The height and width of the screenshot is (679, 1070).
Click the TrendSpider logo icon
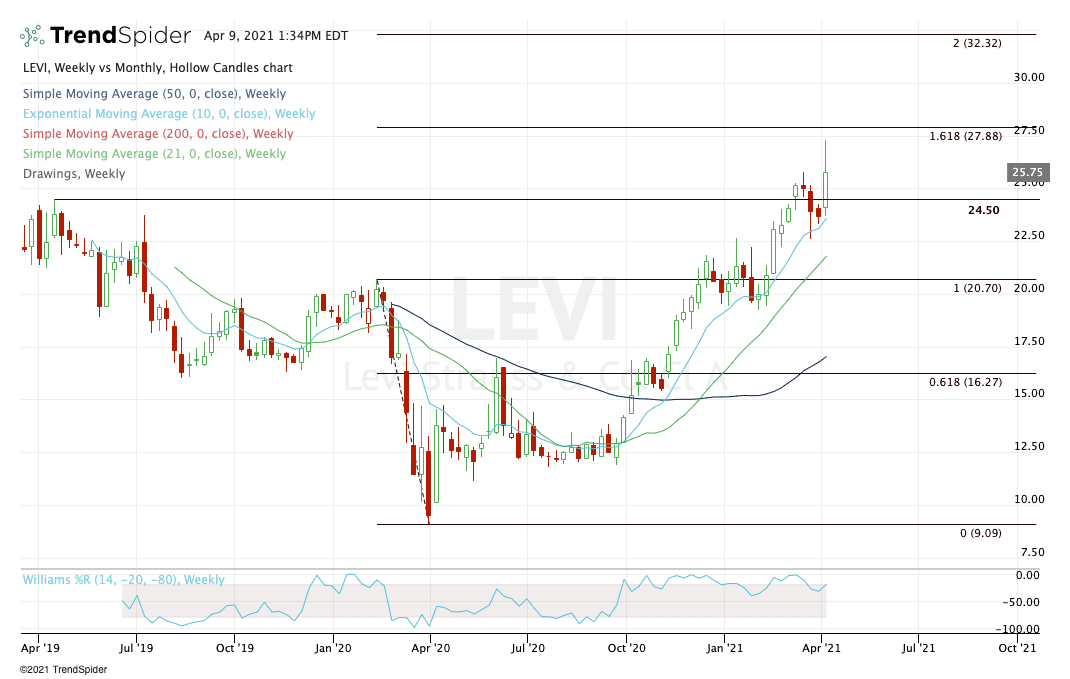32,35
